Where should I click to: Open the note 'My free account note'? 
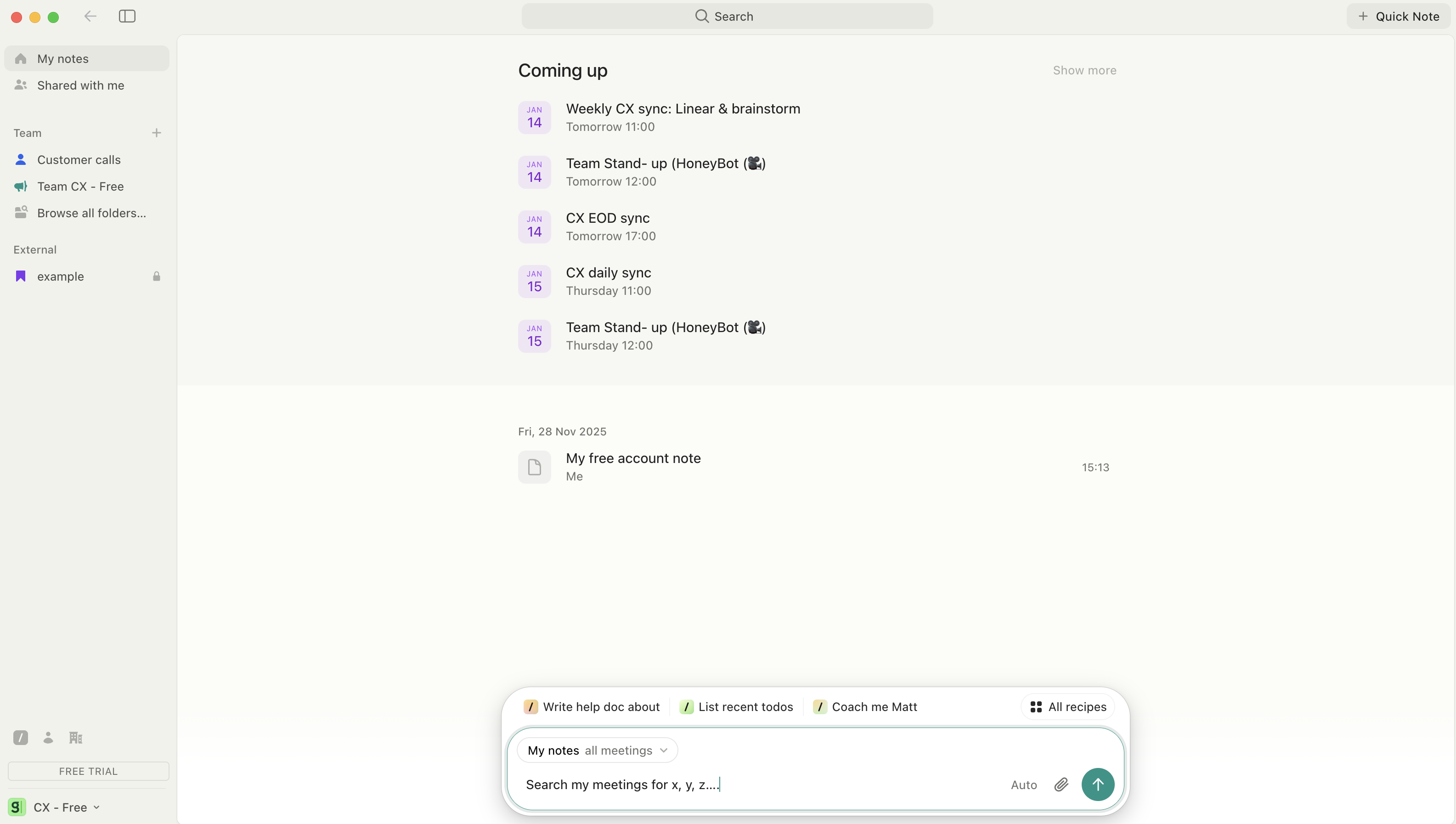click(x=632, y=458)
